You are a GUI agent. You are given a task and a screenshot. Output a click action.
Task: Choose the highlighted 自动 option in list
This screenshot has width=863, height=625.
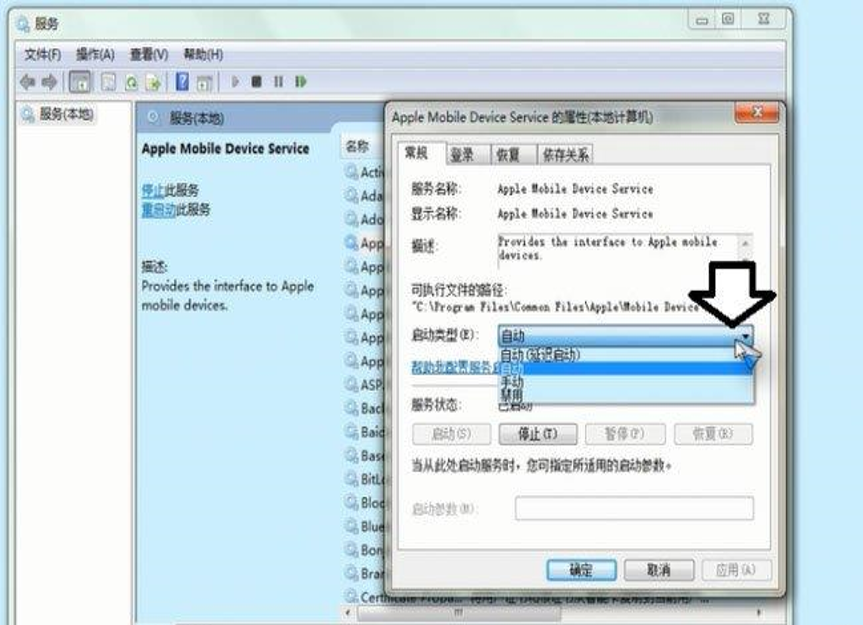click(626, 368)
